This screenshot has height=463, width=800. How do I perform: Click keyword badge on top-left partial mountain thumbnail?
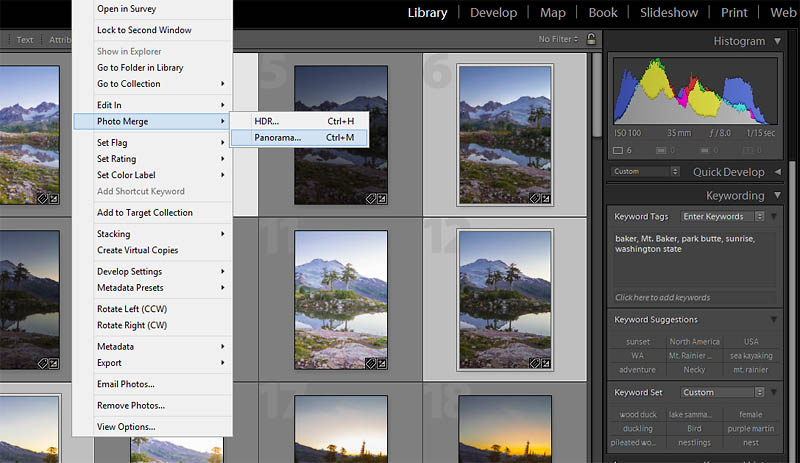tap(43, 199)
